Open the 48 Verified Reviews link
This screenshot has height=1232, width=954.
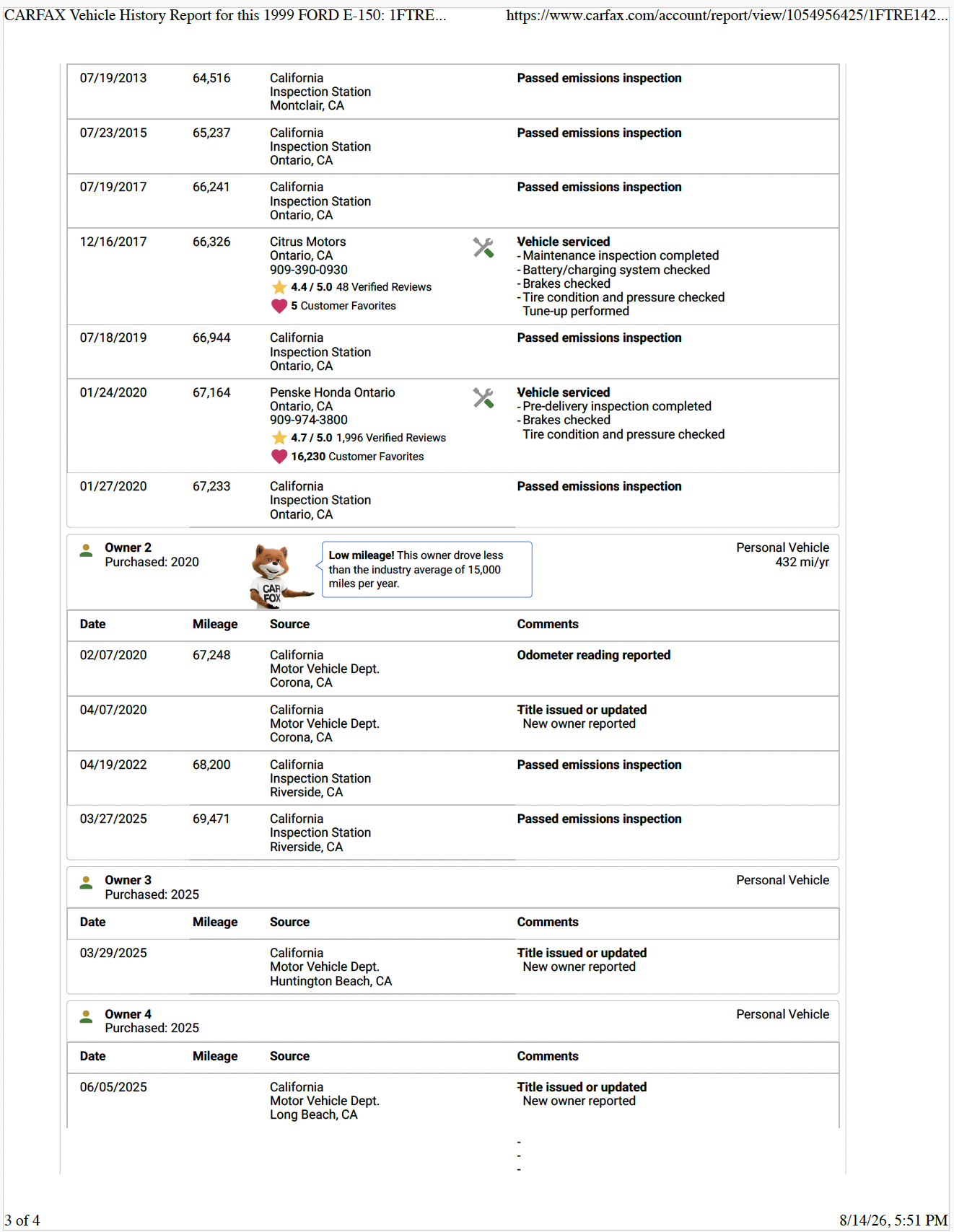384,287
